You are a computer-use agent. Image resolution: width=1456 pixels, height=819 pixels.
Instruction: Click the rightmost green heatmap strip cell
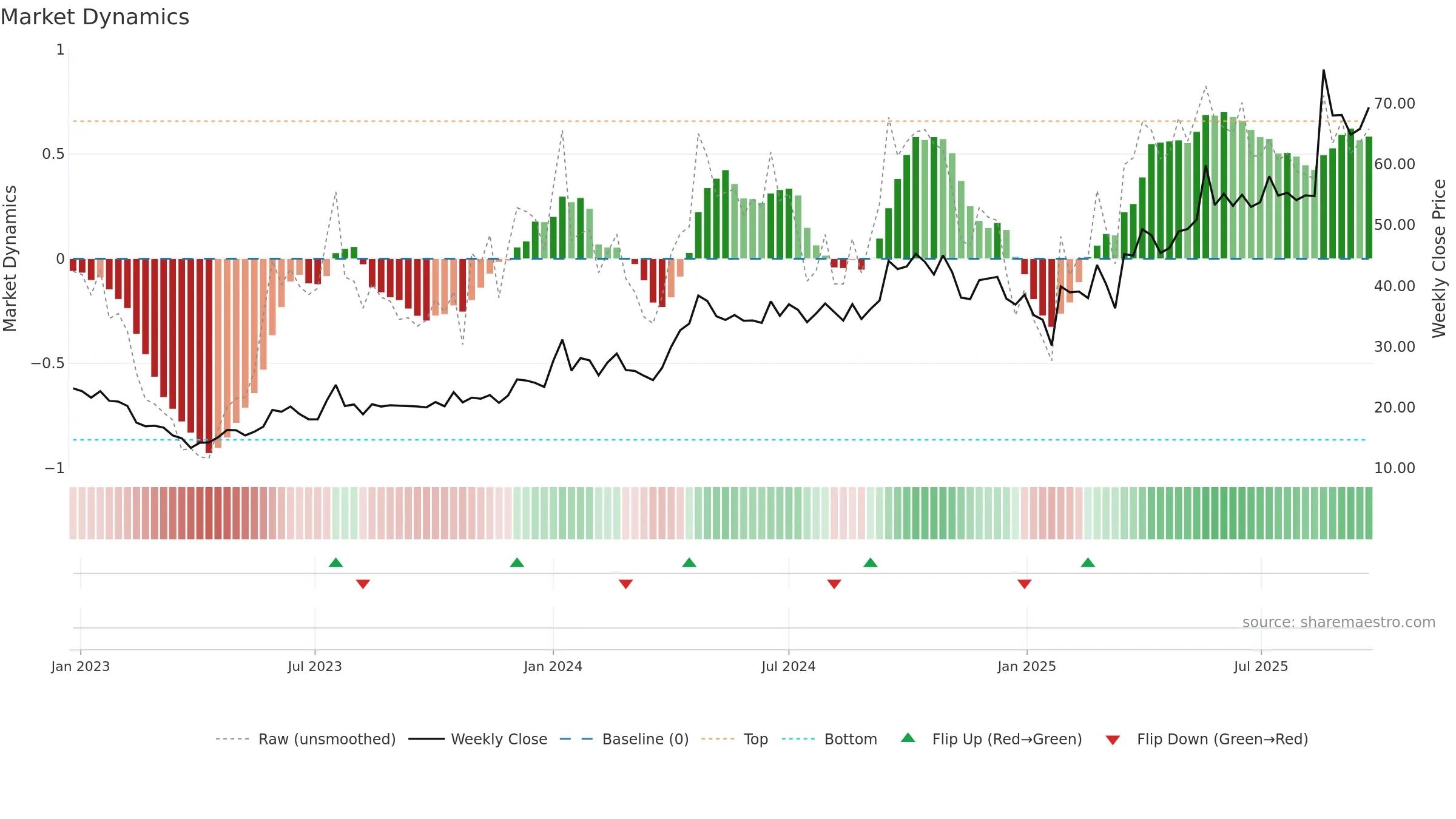1369,513
